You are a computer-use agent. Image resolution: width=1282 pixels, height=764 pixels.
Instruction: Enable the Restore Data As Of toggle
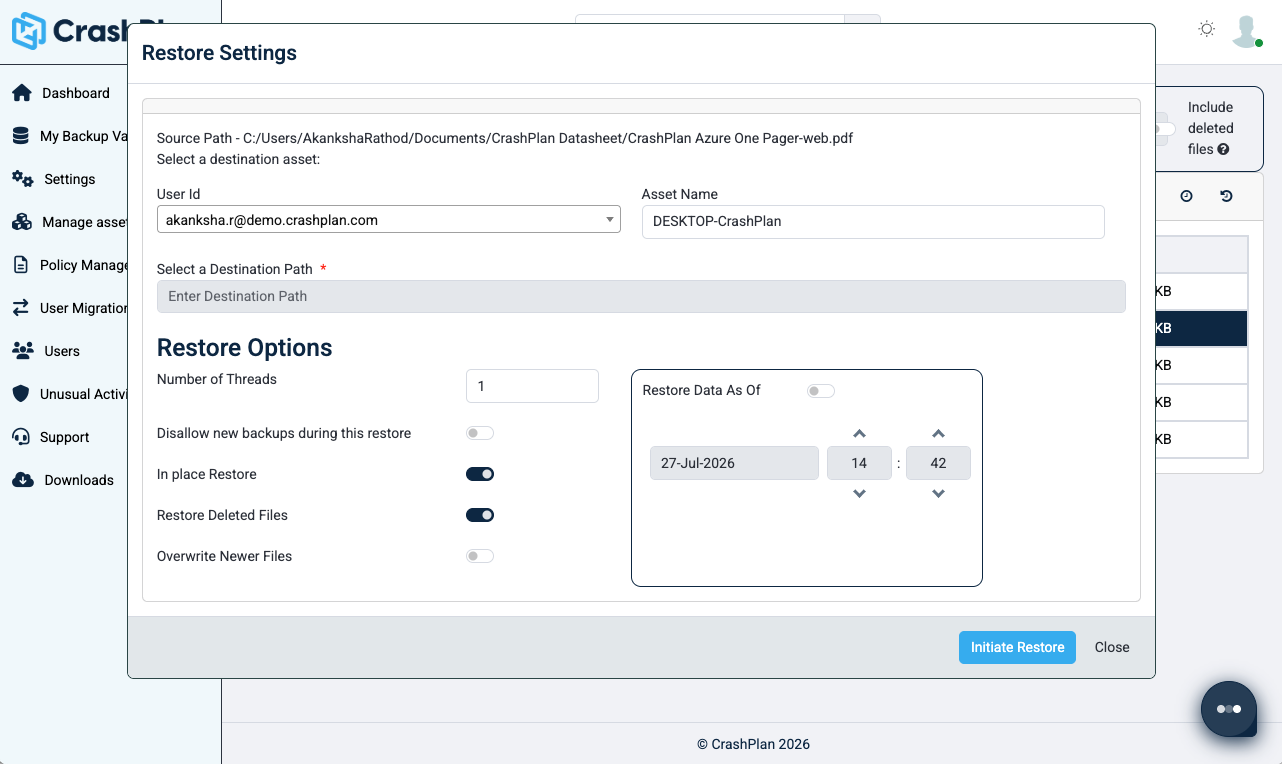(x=821, y=391)
